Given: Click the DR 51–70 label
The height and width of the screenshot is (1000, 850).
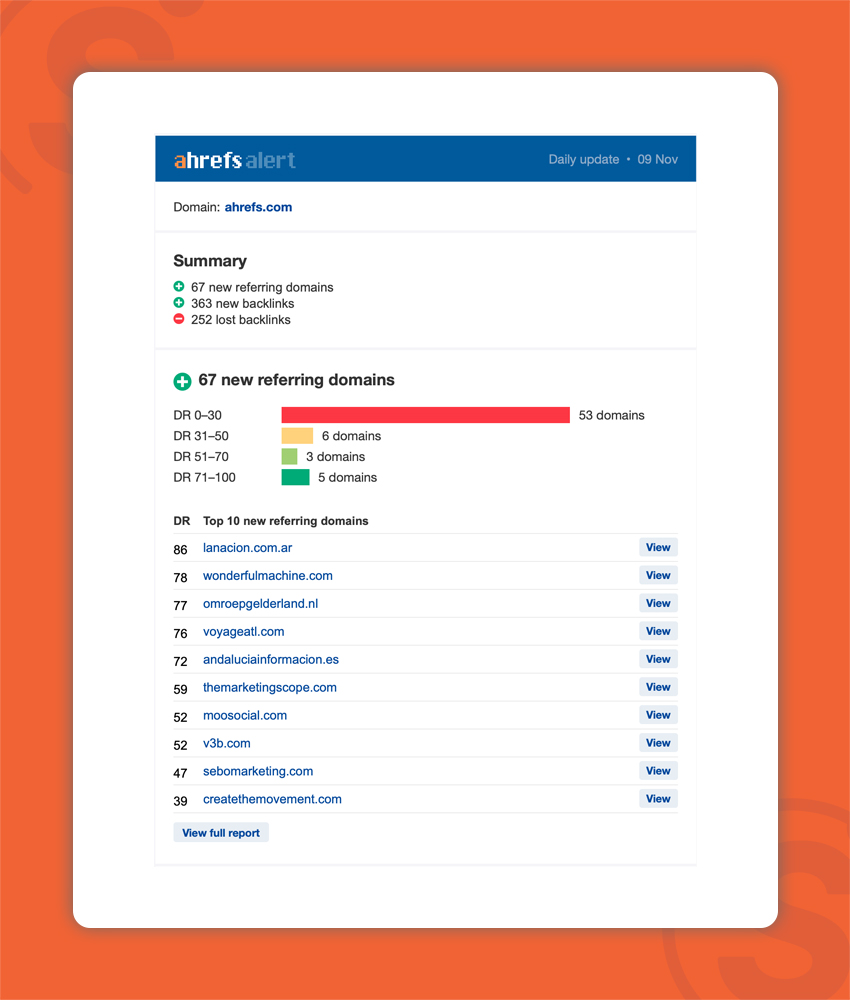Looking at the screenshot, I should tap(201, 457).
